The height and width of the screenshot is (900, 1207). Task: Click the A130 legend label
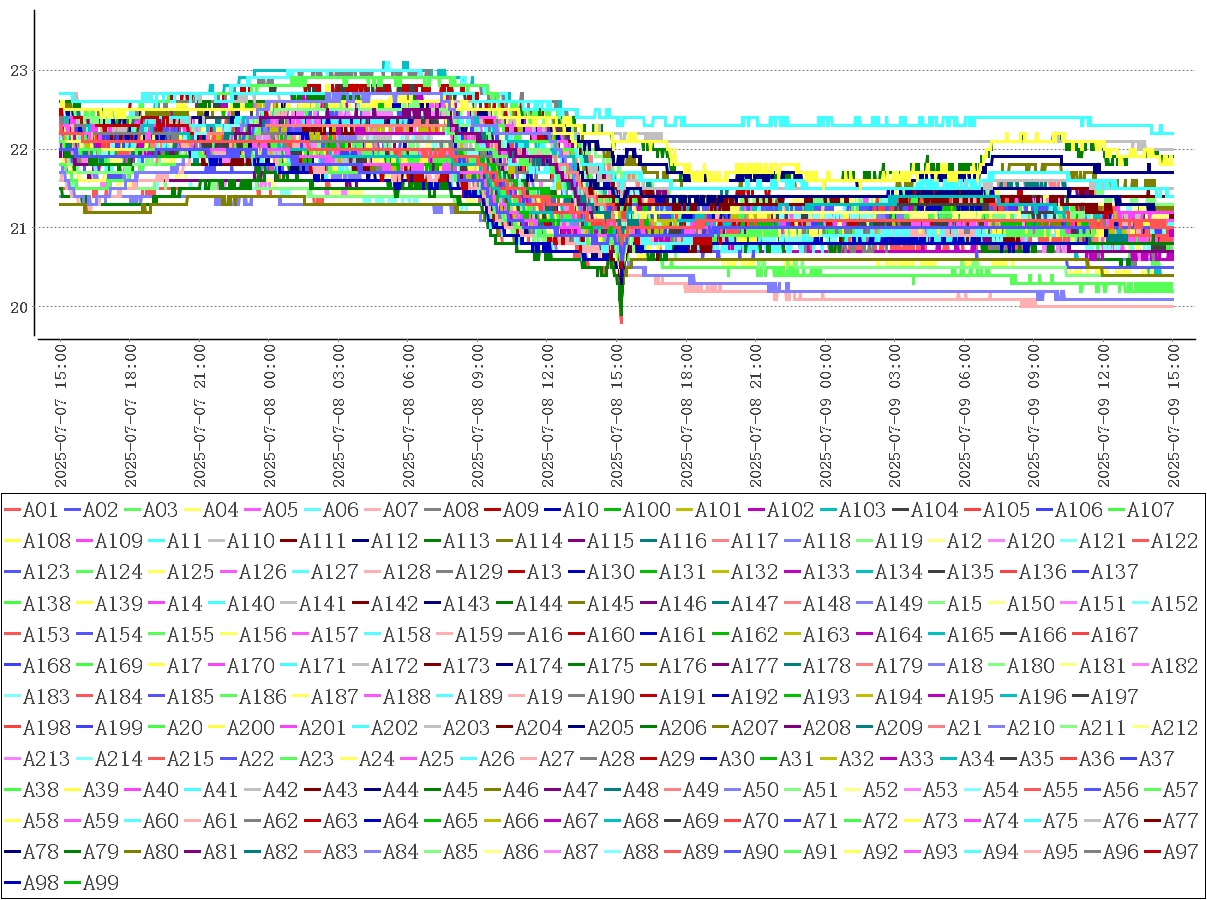pyautogui.click(x=611, y=572)
